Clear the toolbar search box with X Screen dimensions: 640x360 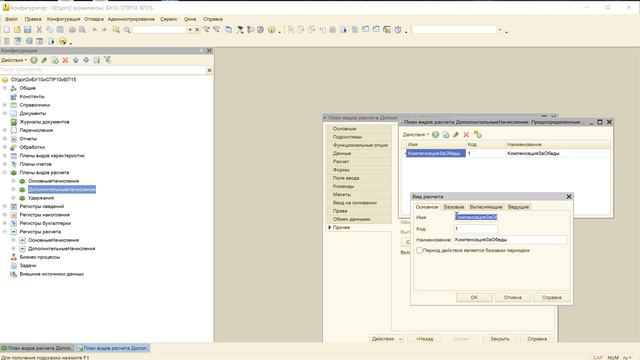click(x=197, y=30)
